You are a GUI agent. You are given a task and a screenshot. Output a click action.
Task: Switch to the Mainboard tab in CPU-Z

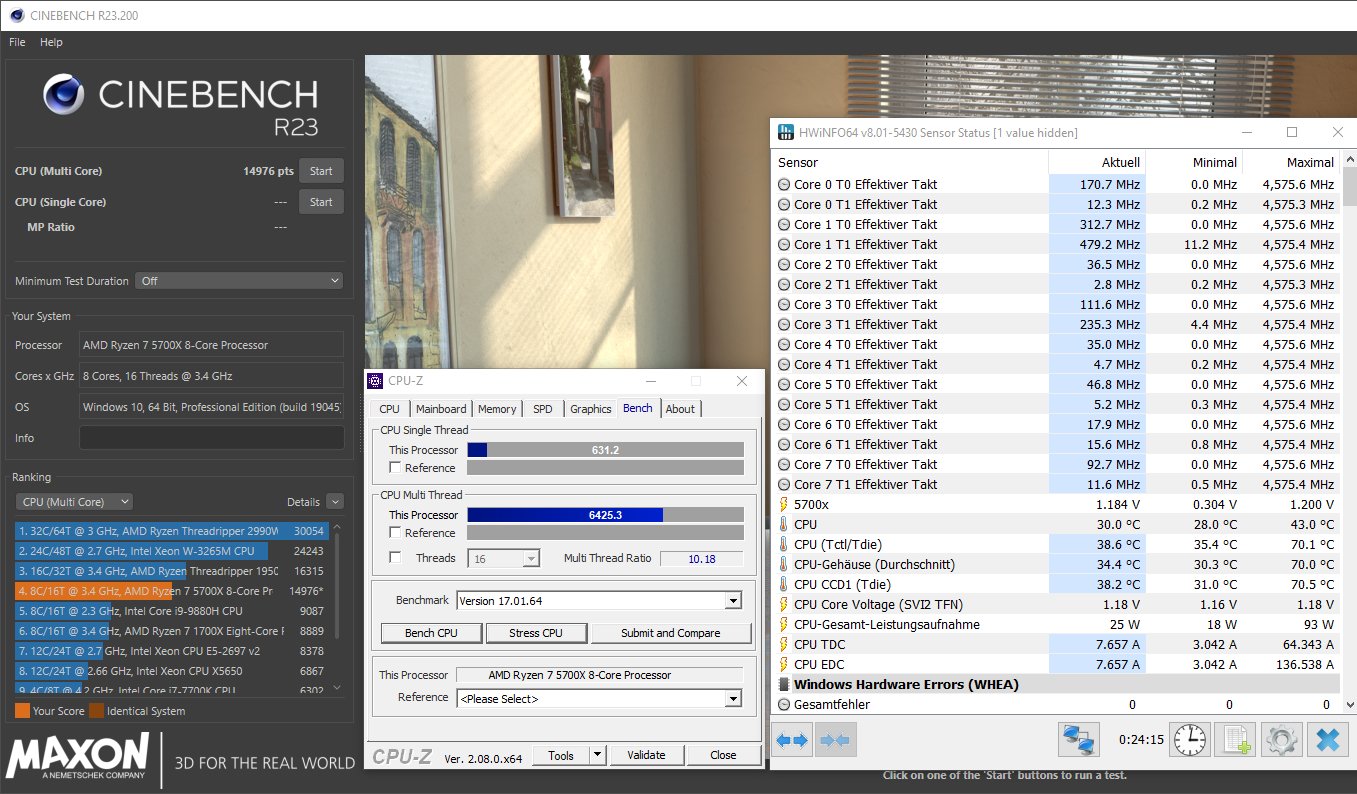coord(441,409)
